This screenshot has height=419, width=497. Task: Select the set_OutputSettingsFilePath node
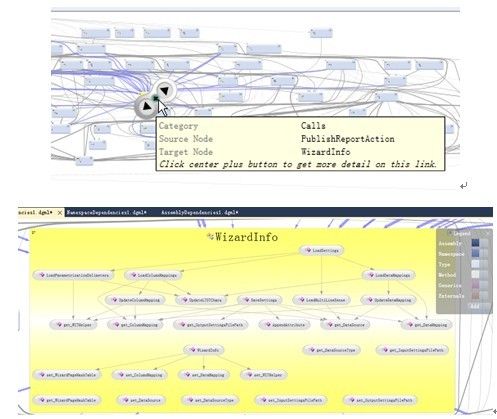[380, 400]
